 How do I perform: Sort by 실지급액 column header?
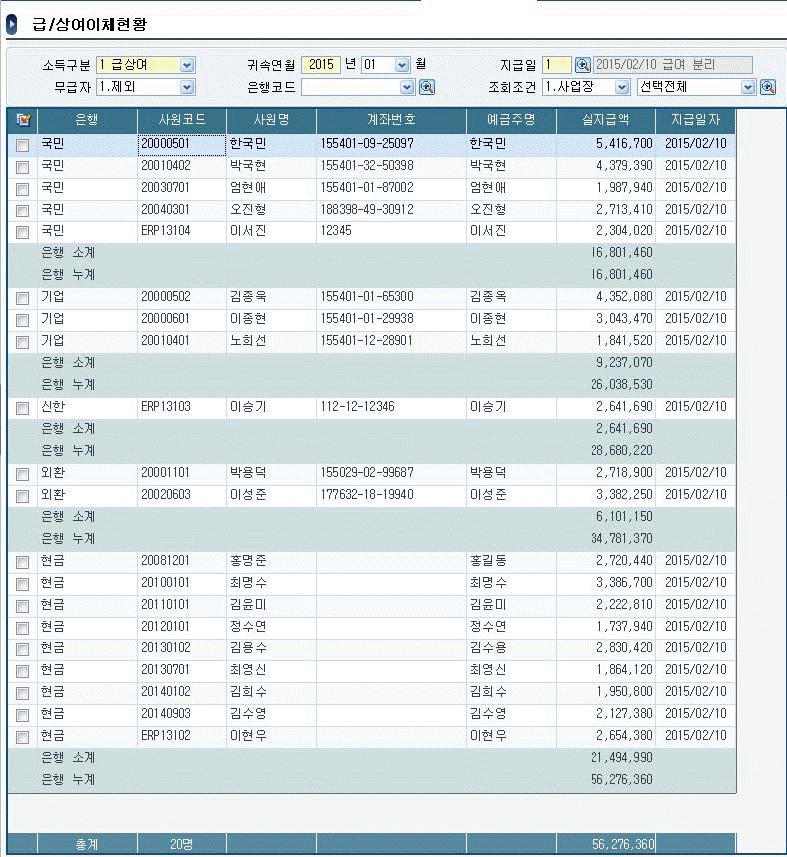click(606, 121)
